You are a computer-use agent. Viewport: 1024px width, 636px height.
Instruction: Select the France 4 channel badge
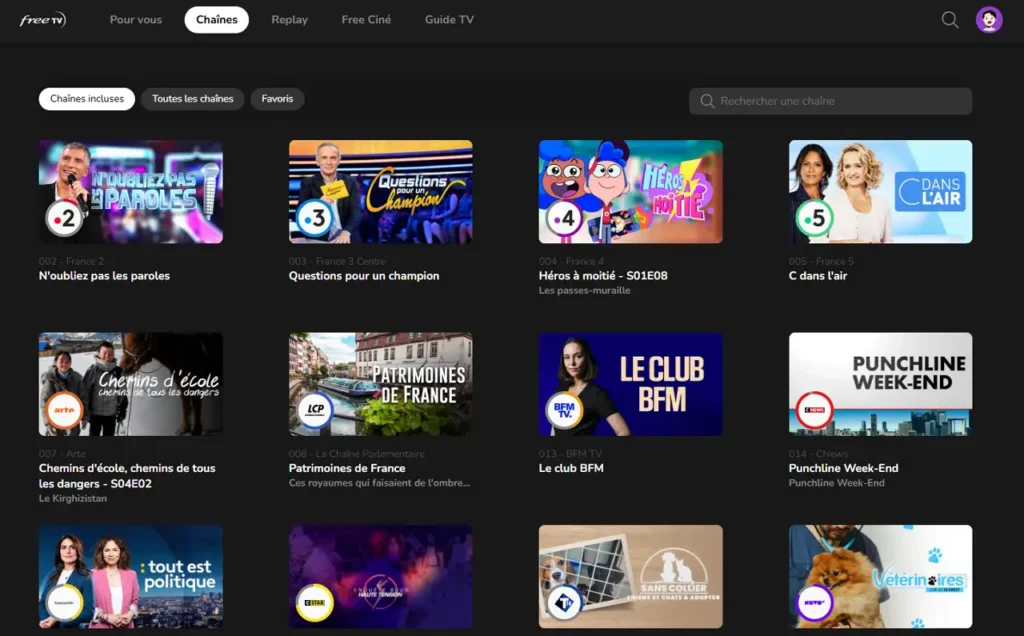click(x=563, y=217)
